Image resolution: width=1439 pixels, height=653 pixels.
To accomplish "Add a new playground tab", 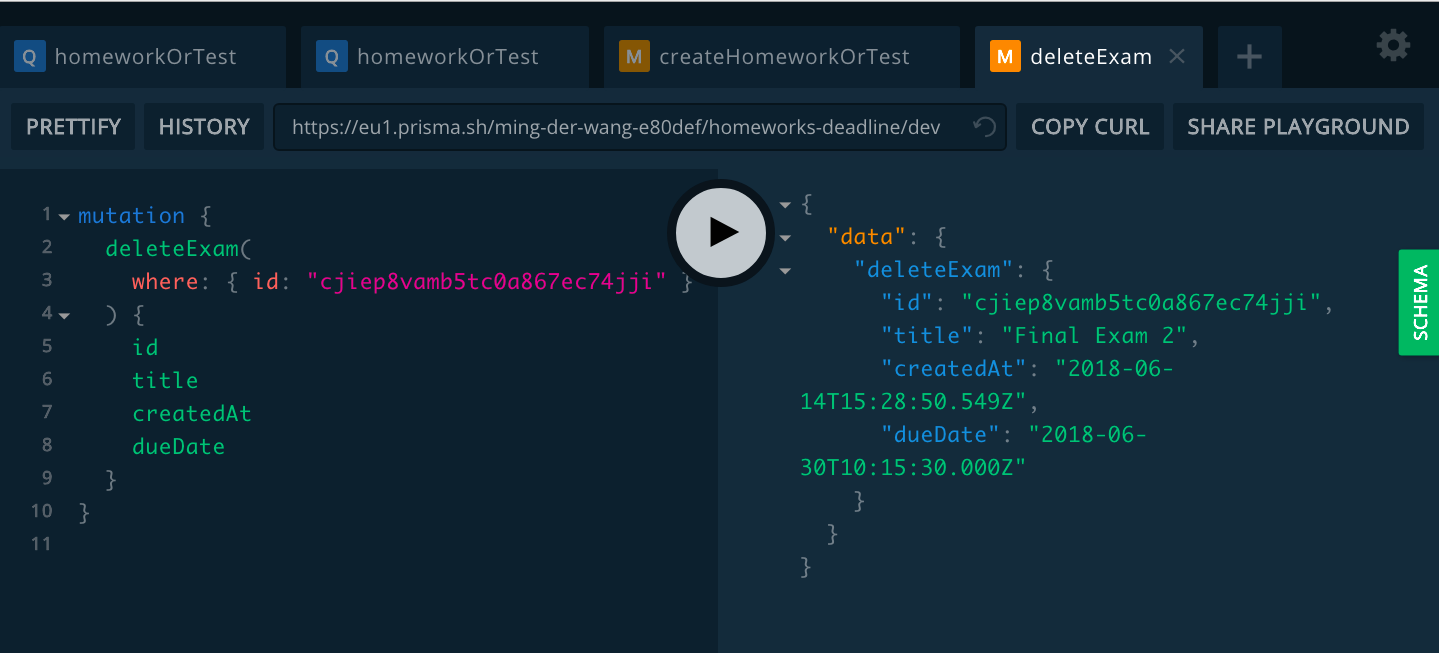I will pos(1249,57).
